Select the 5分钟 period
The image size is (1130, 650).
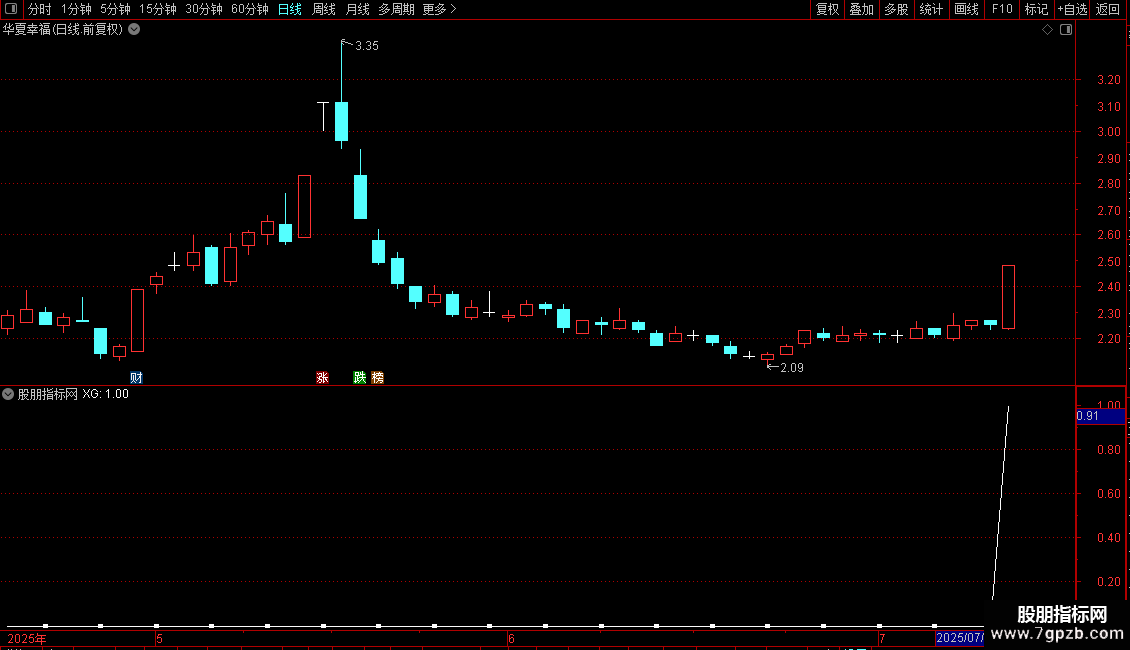pyautogui.click(x=115, y=9)
